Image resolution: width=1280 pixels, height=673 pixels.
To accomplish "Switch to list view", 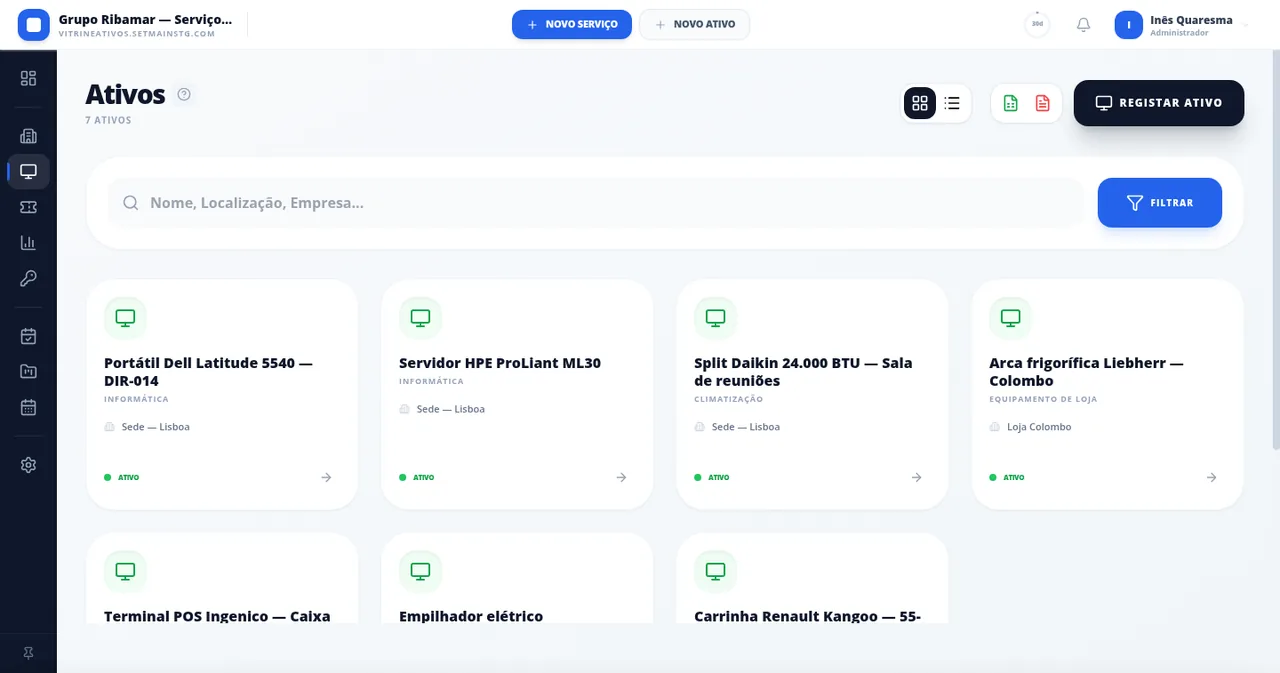I will [x=952, y=103].
